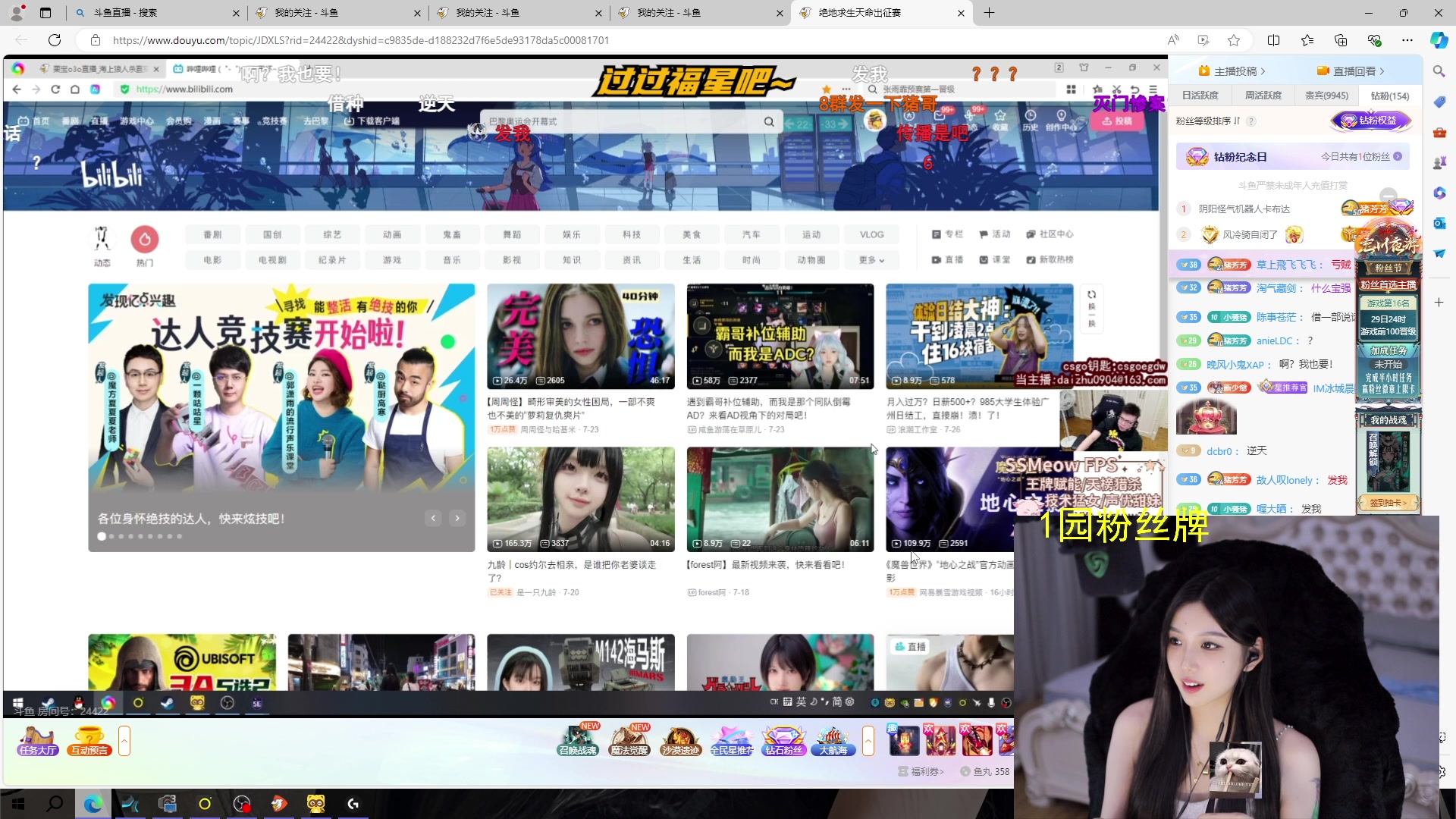Switch to 贵宾(9945) tab
1456x819 pixels.
click(1326, 96)
